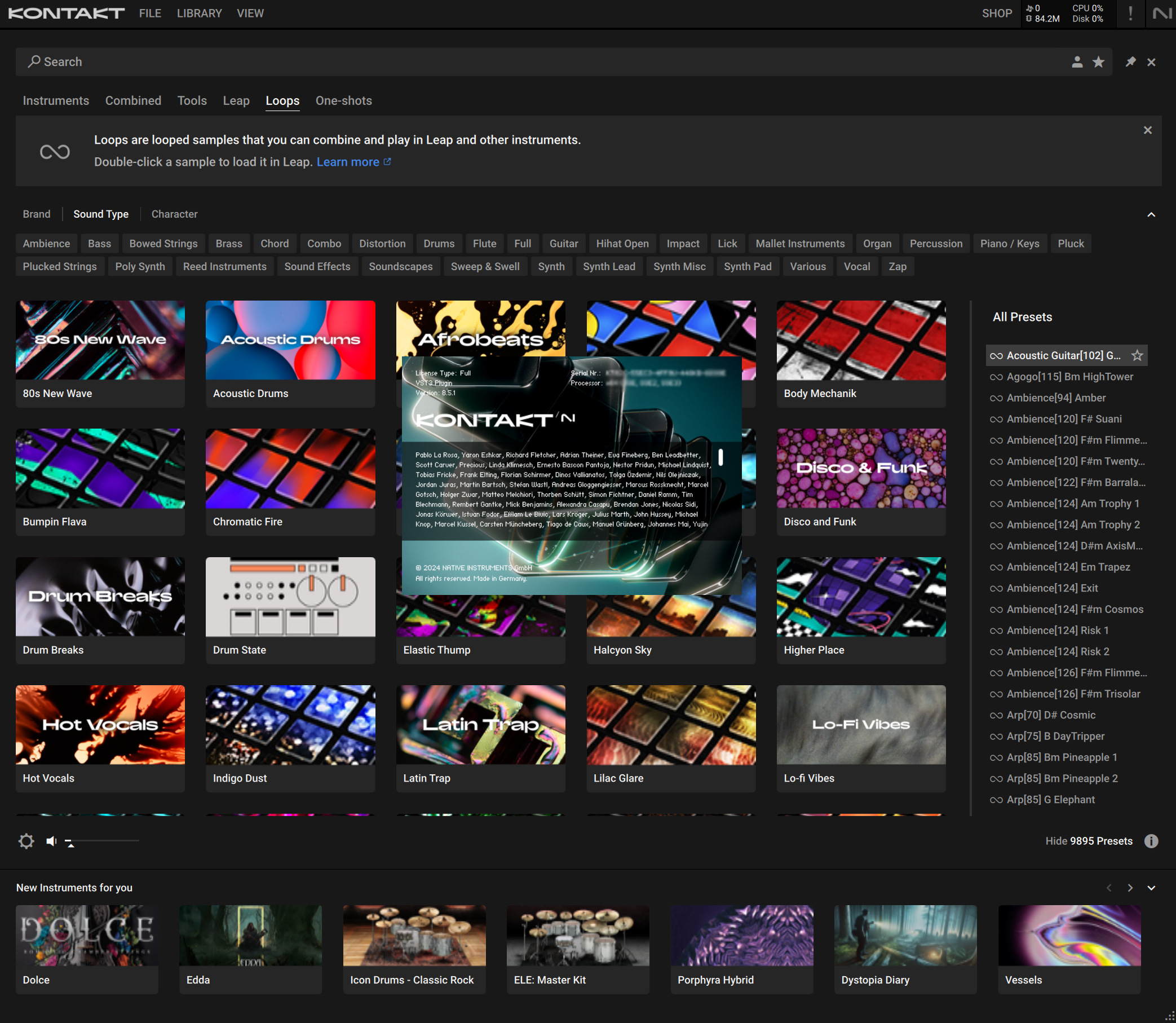The image size is (1176, 1023).
Task: Open the Acoustic Drums library tile
Action: 290,354
